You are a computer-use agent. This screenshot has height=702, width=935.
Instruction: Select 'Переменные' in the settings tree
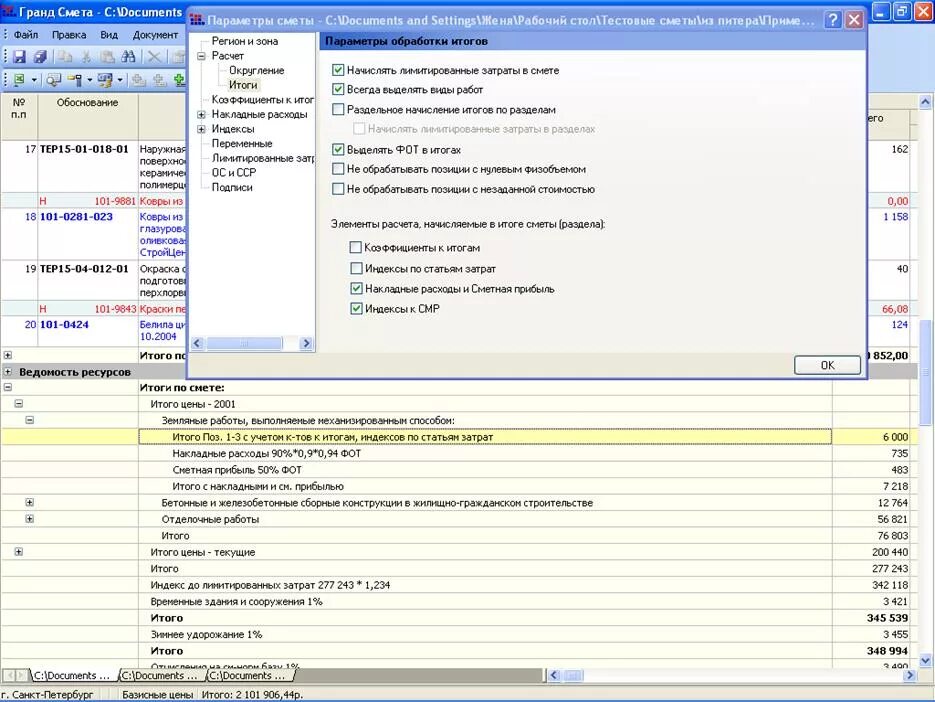pos(242,143)
